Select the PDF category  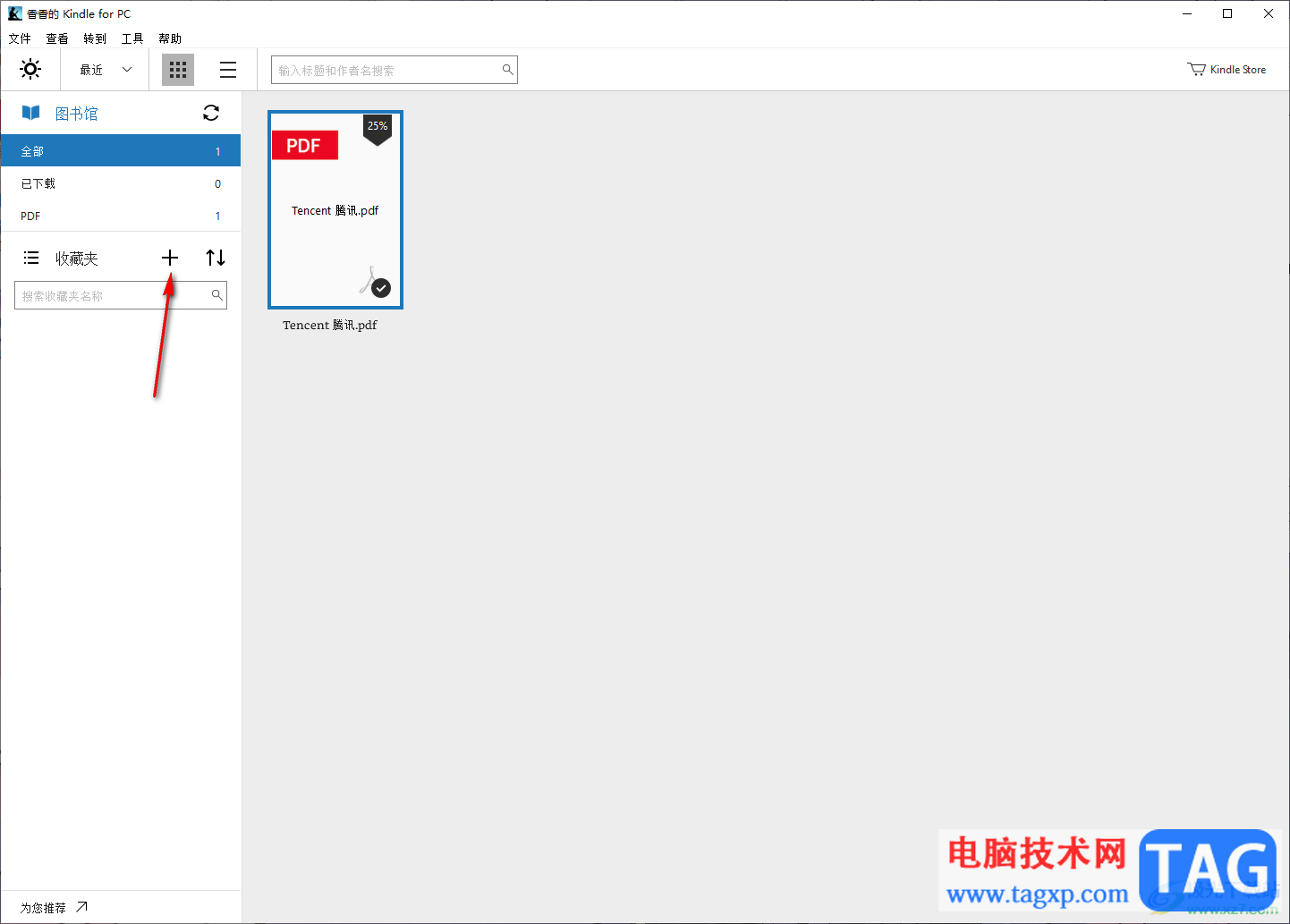[x=121, y=216]
